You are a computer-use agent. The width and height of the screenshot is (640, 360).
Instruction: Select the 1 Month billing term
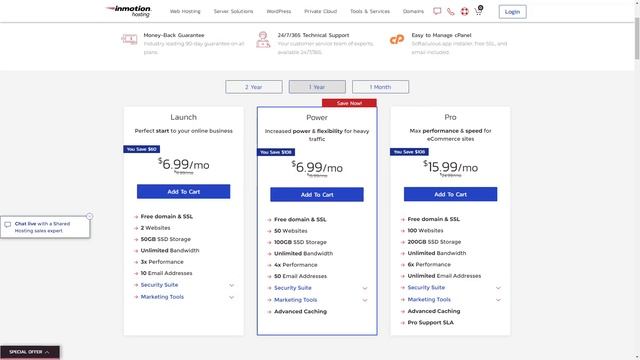(380, 87)
